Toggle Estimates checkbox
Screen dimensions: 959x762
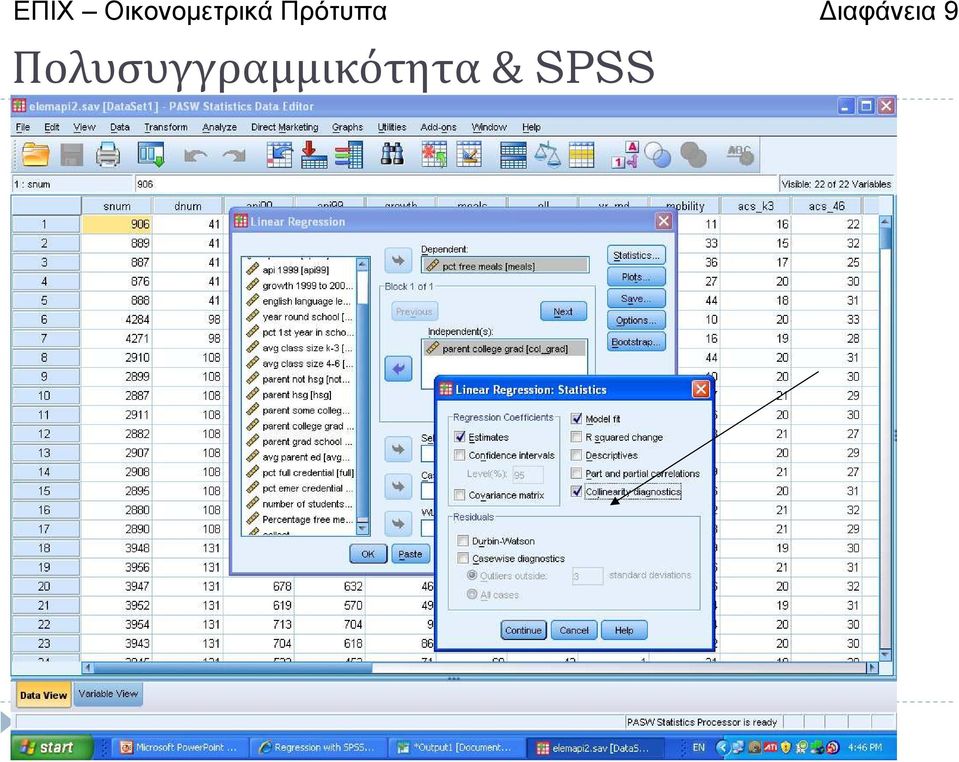[460, 437]
